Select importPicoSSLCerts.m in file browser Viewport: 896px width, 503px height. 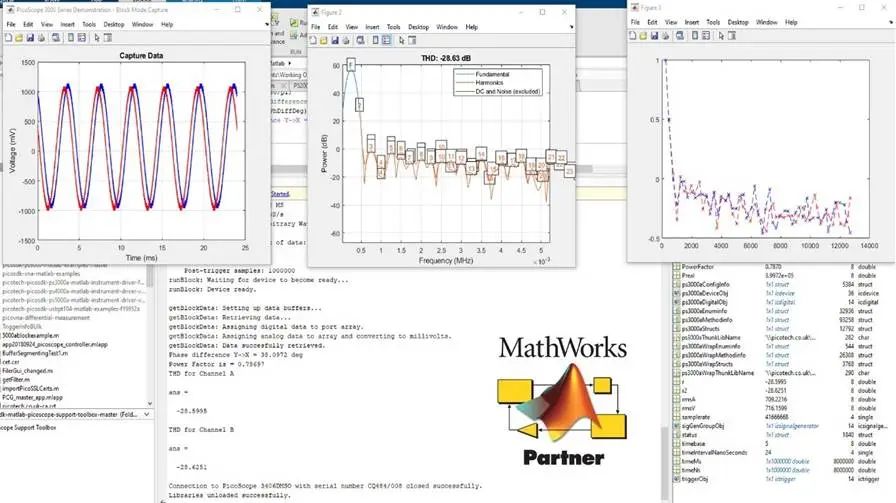pyautogui.click(x=29, y=389)
